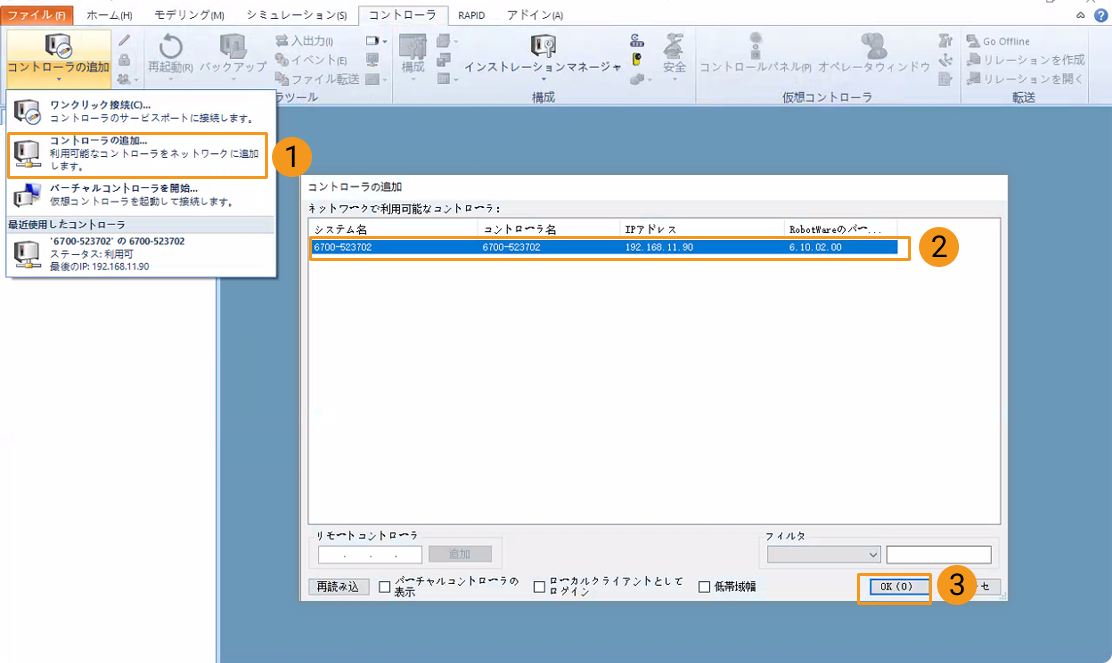This screenshot has height=663, width=1112.
Task: Open the help question mark icon
Action: (1100, 15)
